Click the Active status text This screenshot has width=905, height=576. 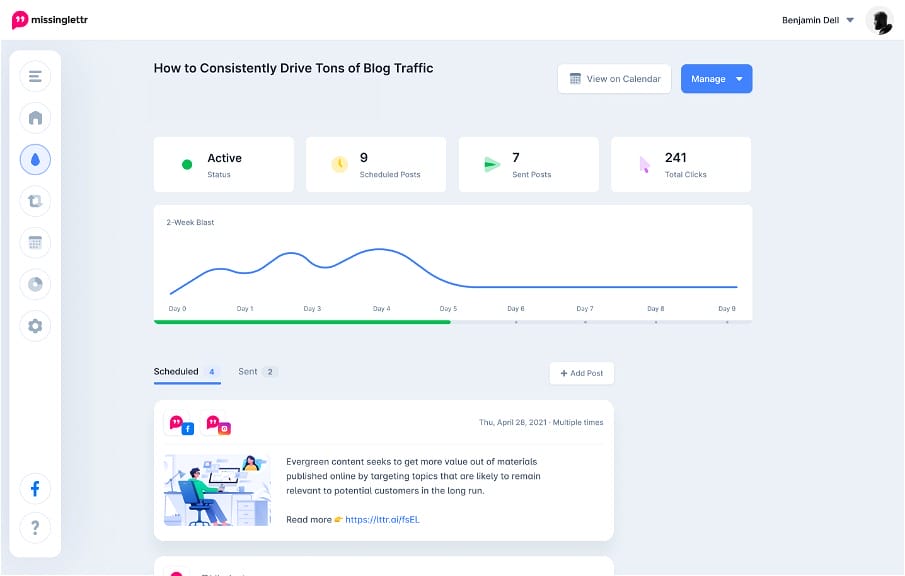[225, 158]
